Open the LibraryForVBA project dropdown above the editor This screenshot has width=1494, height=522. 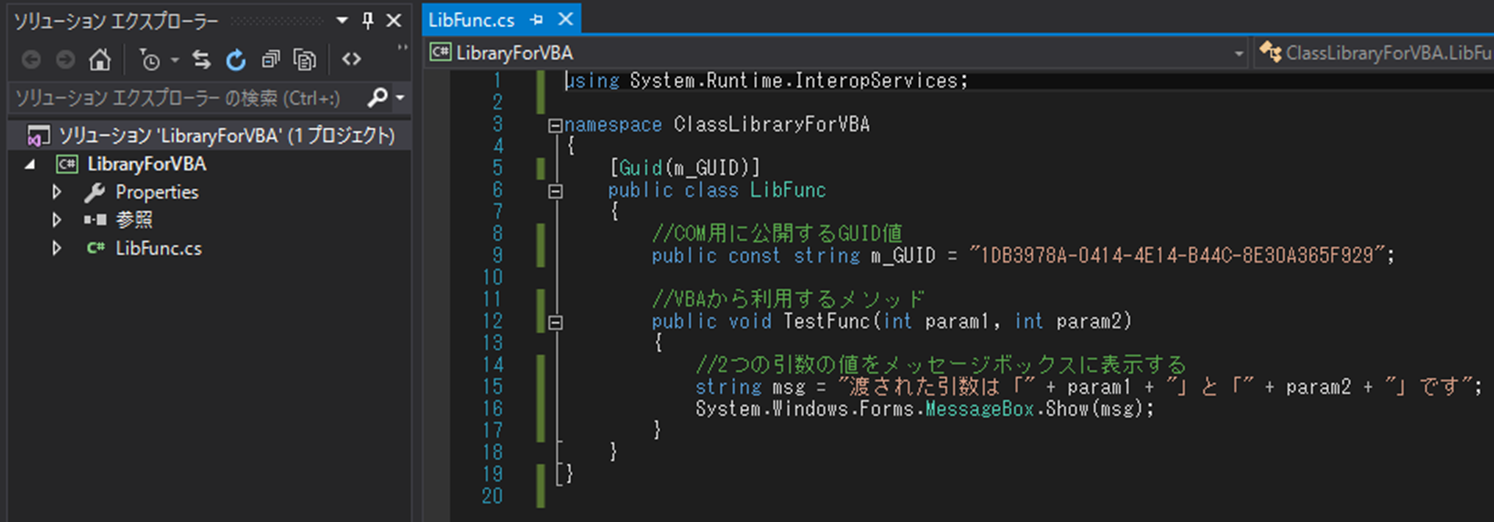click(1238, 53)
